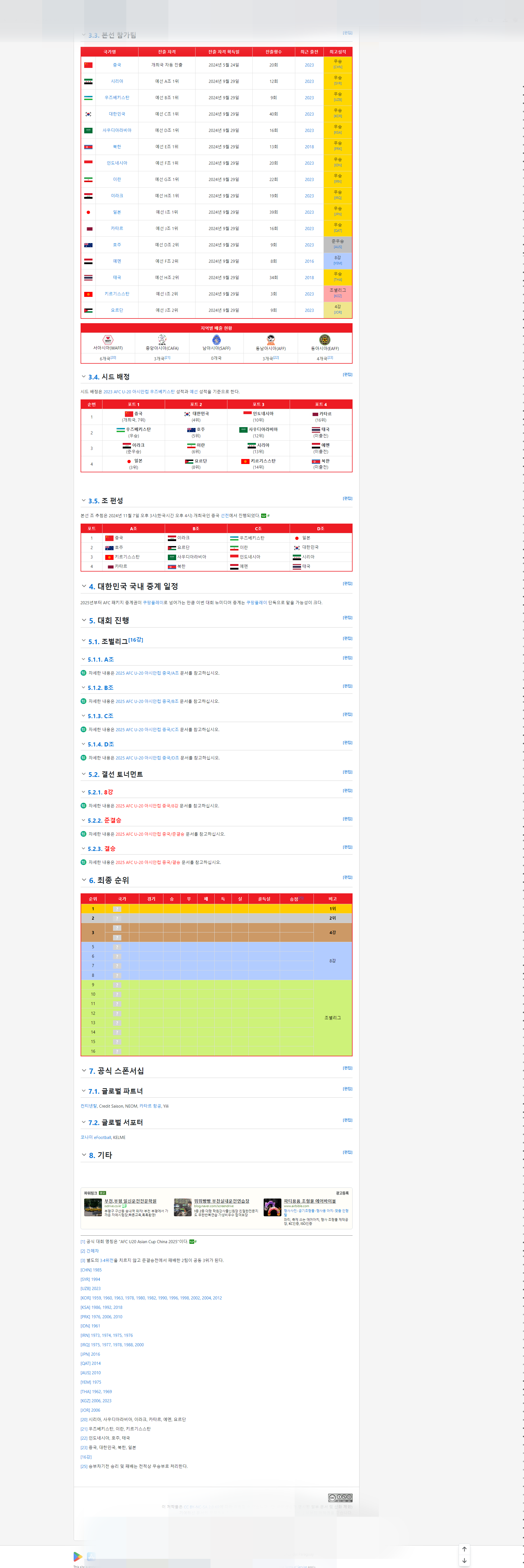Screen dimensions: 524x1568
Task: Click [편집] edit link for section 3.4
Action: (347, 374)
